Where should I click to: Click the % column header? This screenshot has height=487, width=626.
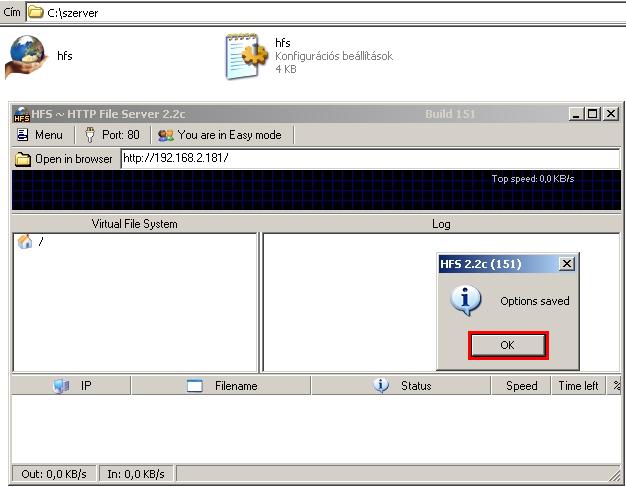(616, 386)
